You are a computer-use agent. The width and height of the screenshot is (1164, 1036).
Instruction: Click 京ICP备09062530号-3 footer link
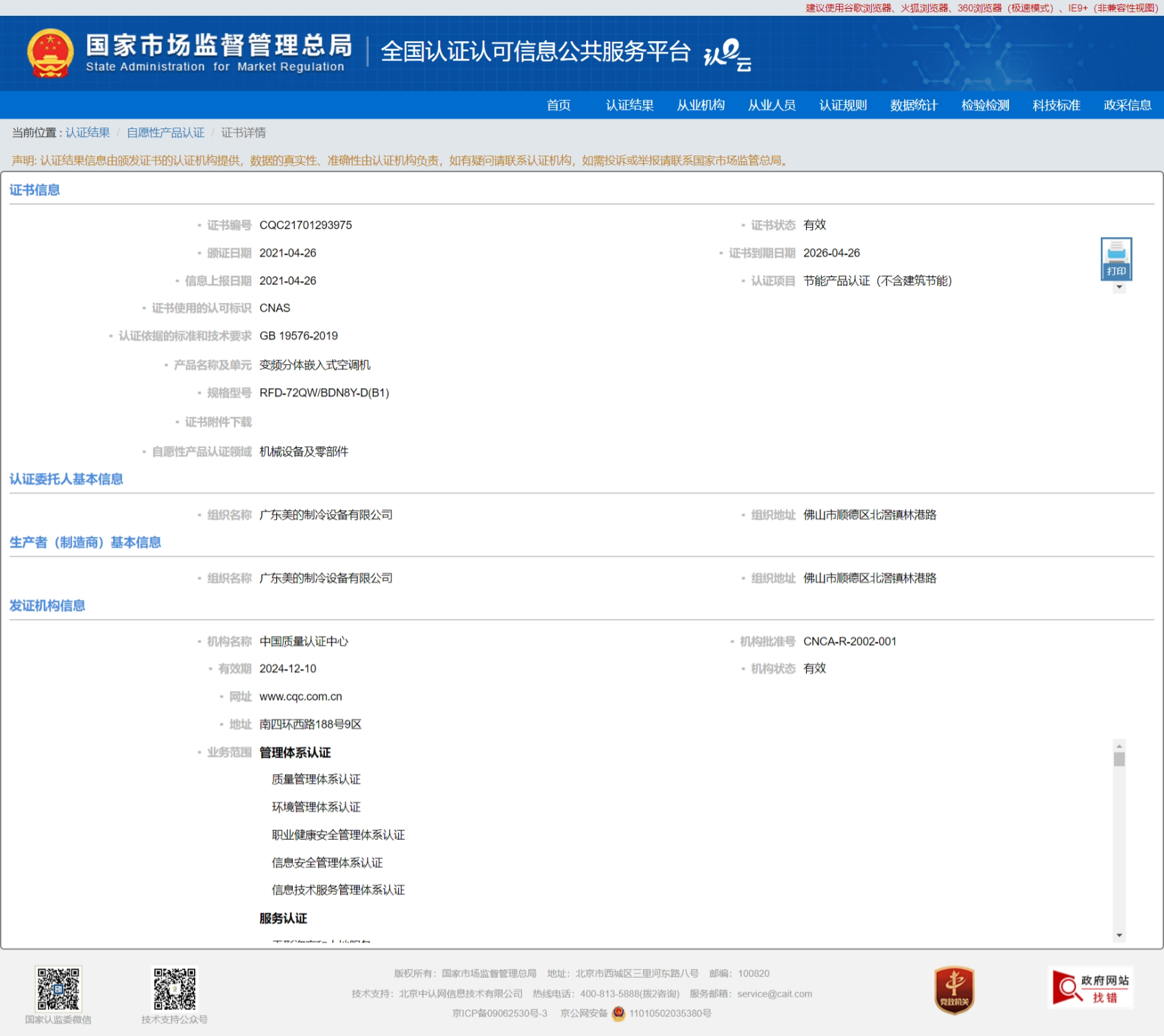pyautogui.click(x=500, y=1013)
